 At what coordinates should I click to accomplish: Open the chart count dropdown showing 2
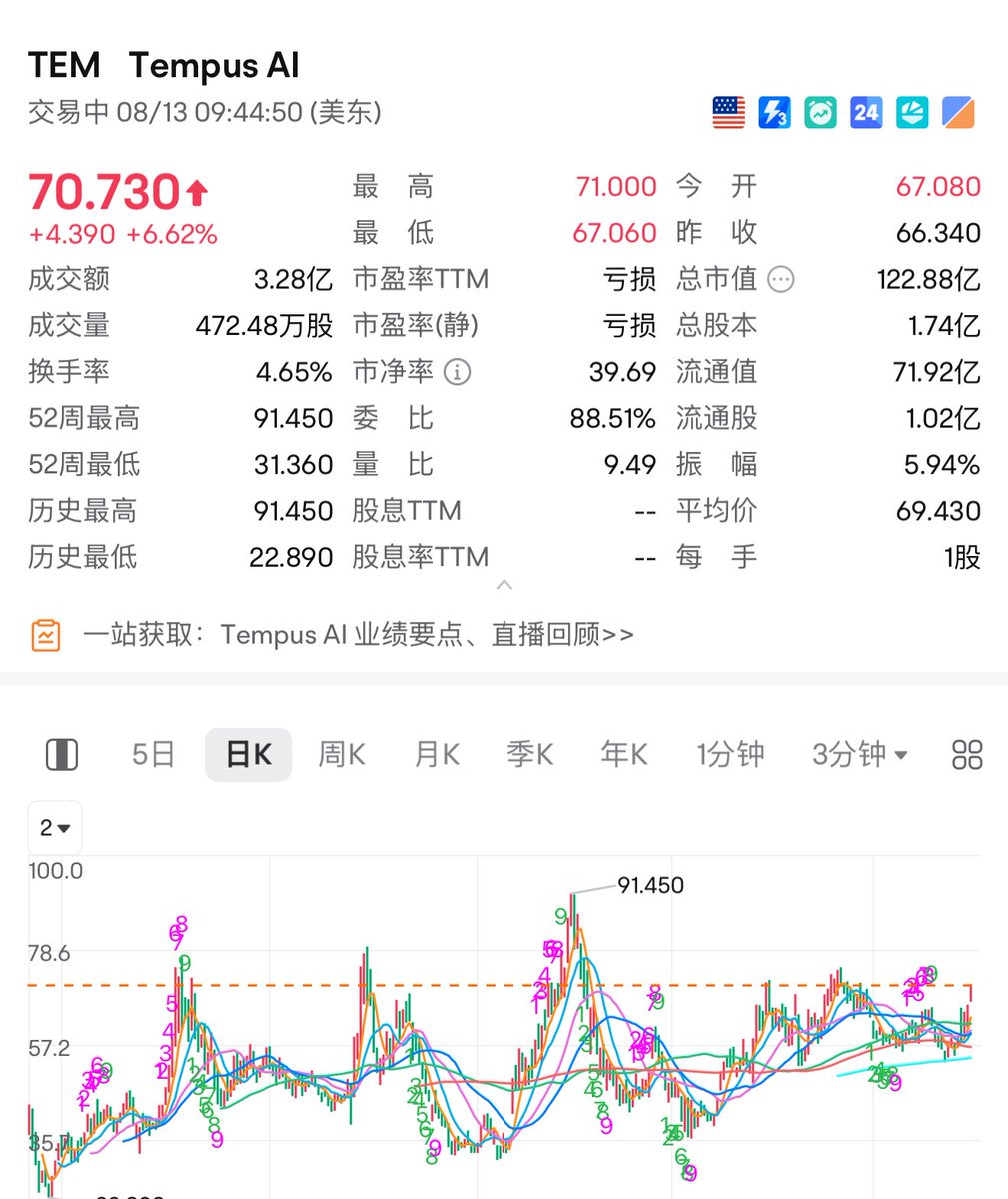[x=55, y=828]
